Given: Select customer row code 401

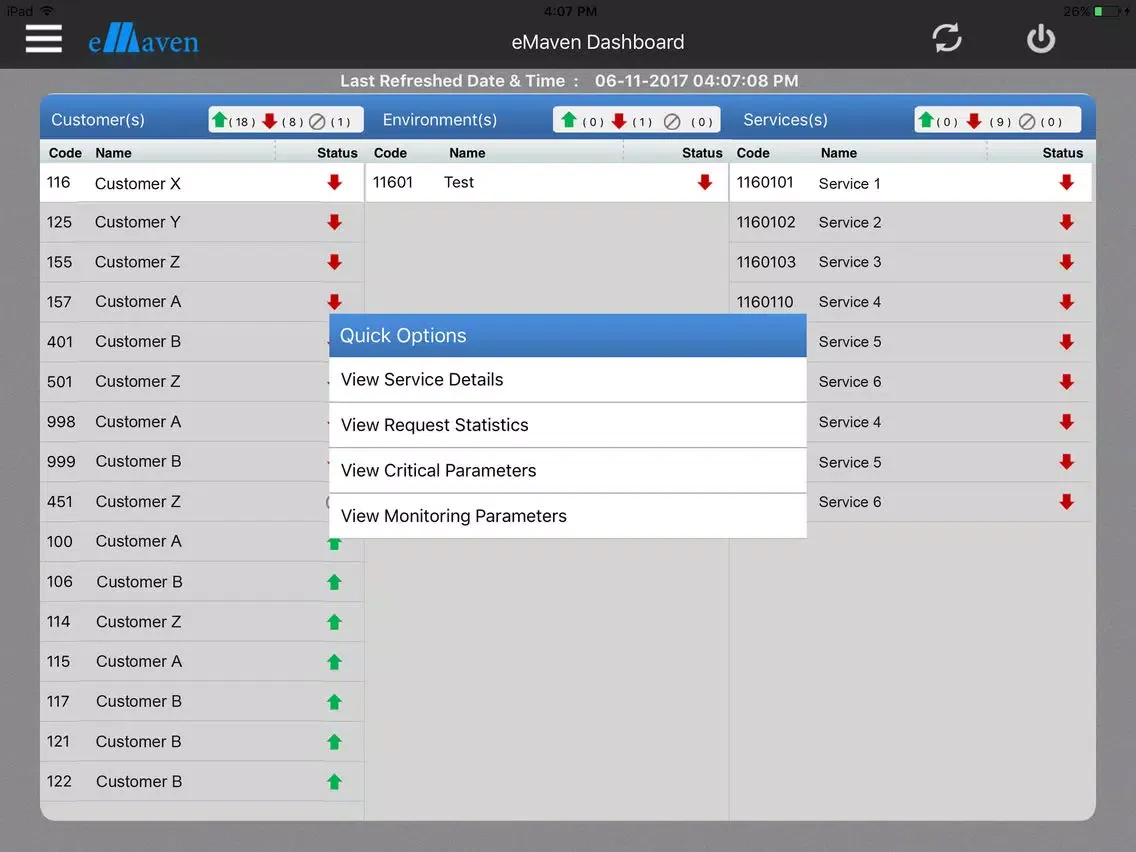Looking at the screenshot, I should pos(185,342).
